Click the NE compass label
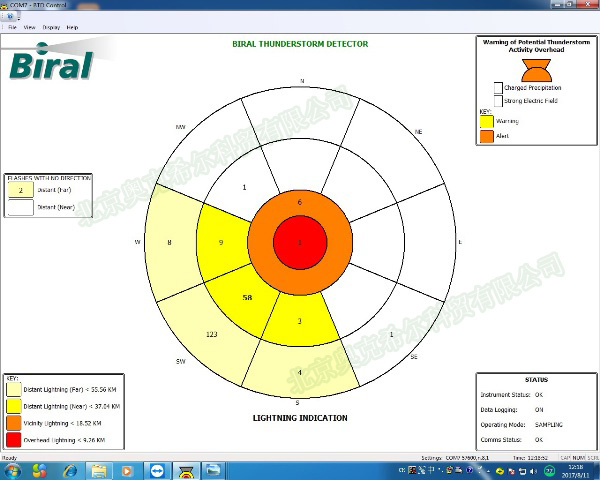Screen dimensions: 600x480 click(x=418, y=132)
